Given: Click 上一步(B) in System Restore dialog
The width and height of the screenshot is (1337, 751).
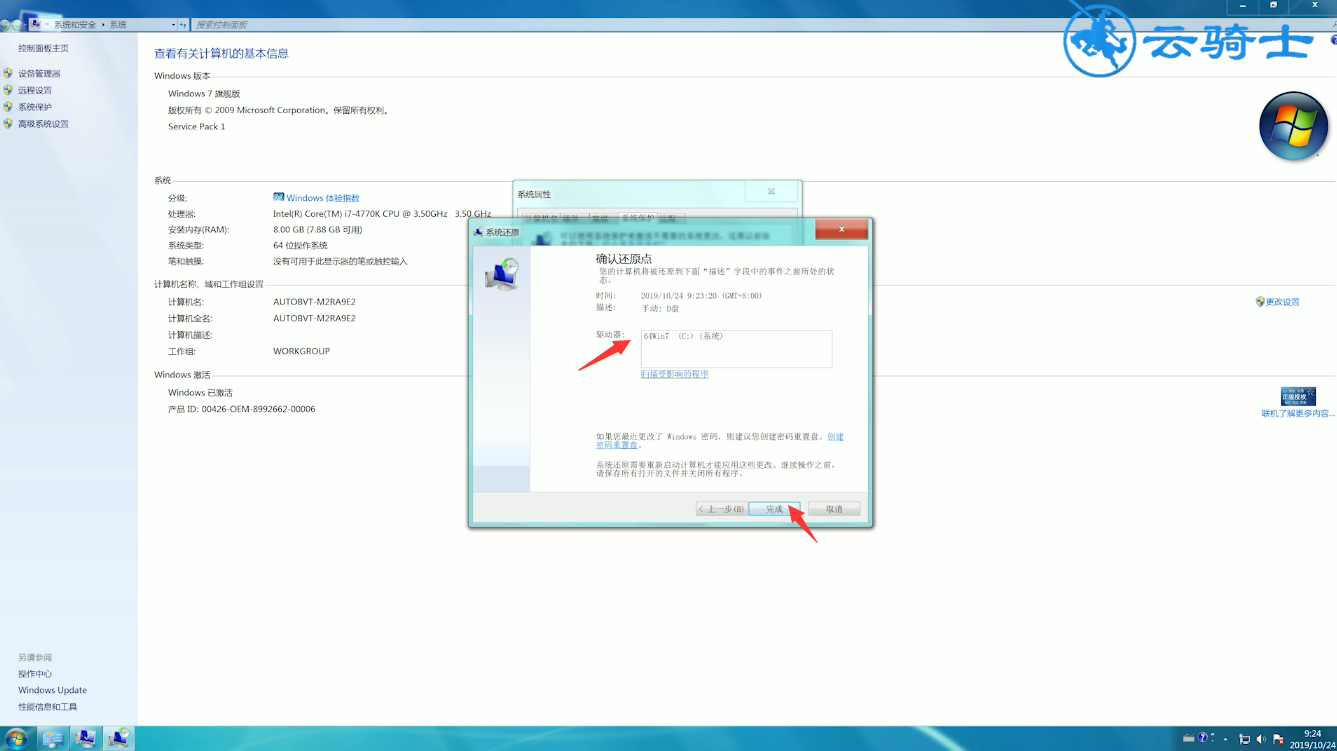Looking at the screenshot, I should point(721,509).
